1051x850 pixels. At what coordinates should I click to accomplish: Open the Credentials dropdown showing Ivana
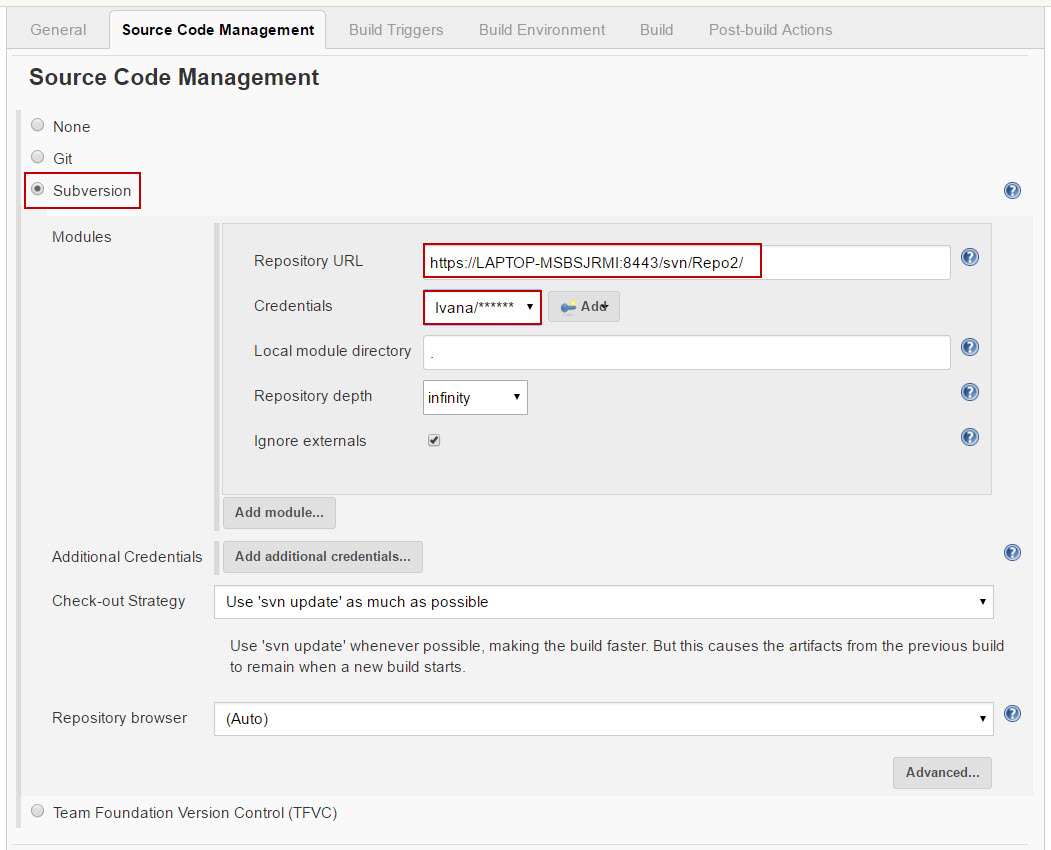click(x=483, y=307)
